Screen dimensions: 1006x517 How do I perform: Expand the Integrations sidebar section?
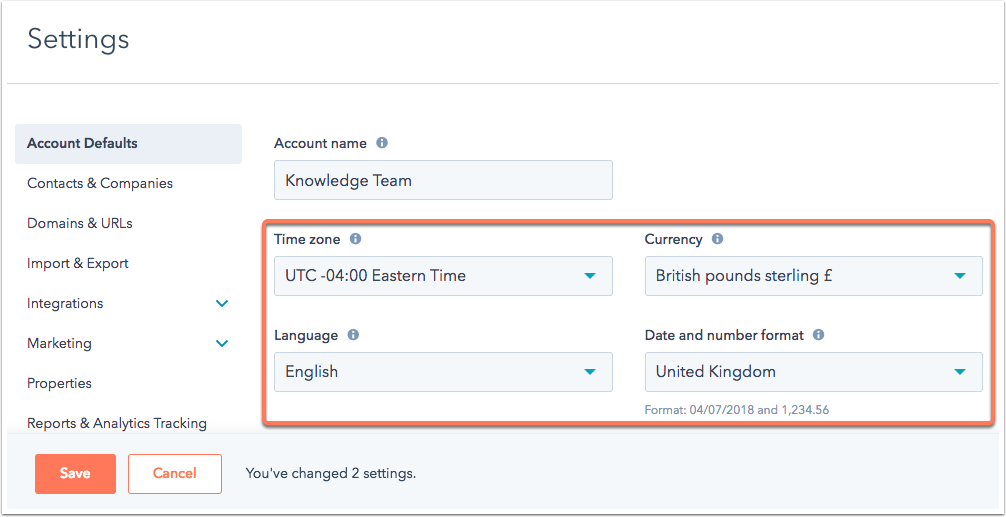coord(222,303)
